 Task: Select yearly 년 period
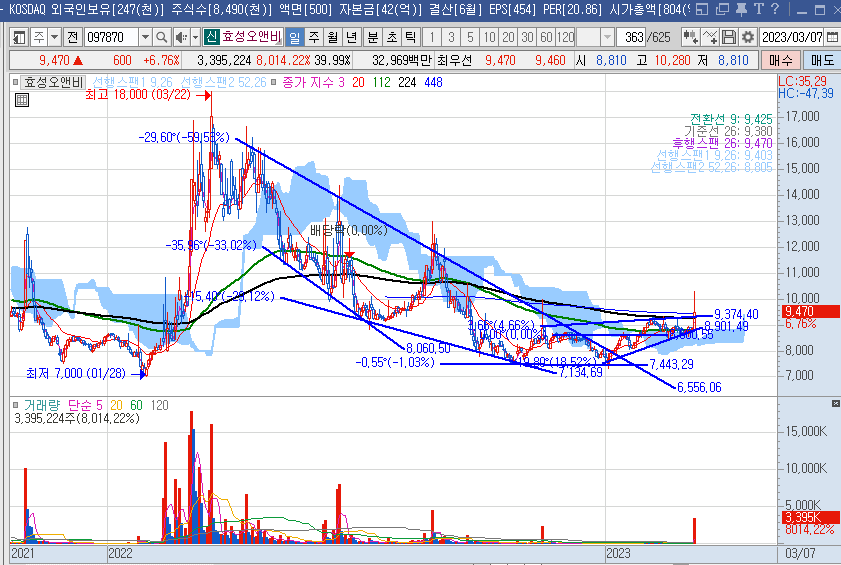tap(352, 37)
